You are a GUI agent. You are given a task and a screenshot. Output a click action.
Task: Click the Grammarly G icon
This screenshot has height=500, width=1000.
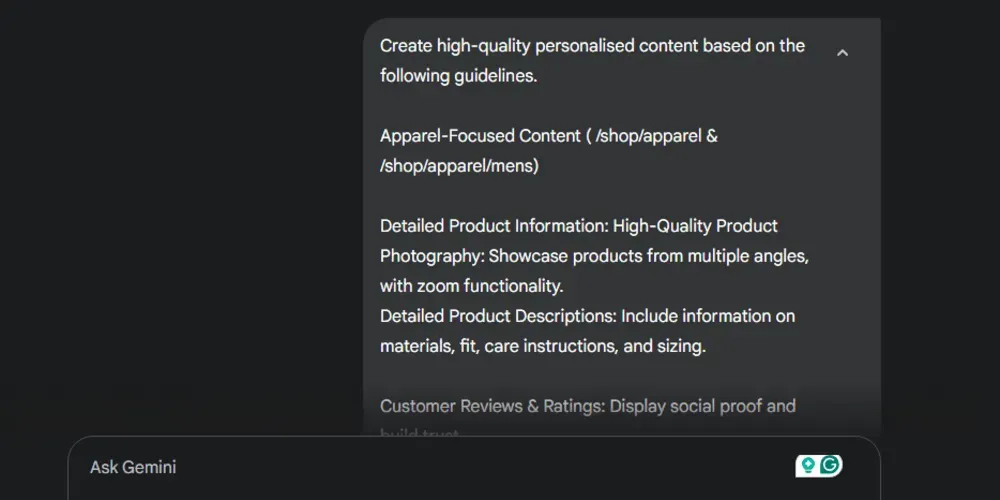click(830, 466)
